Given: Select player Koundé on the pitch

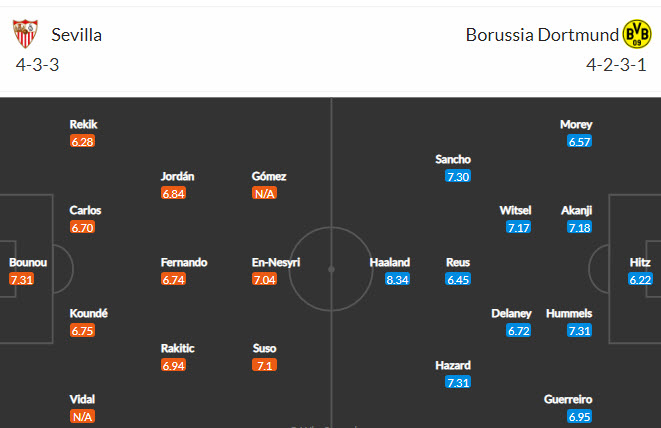Looking at the screenshot, I should [x=88, y=313].
